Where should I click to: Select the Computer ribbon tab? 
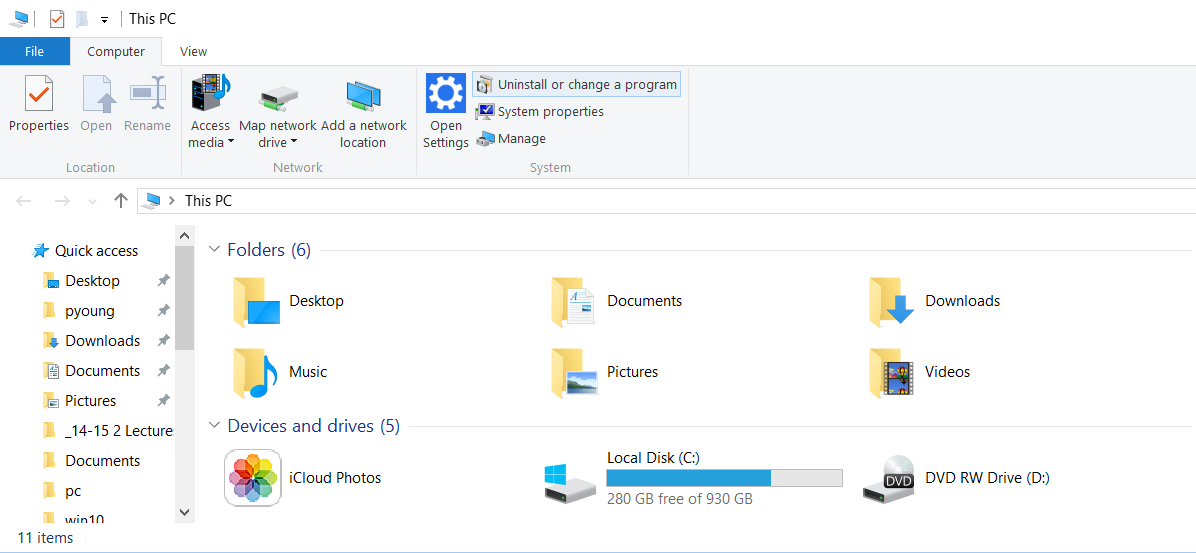click(116, 51)
